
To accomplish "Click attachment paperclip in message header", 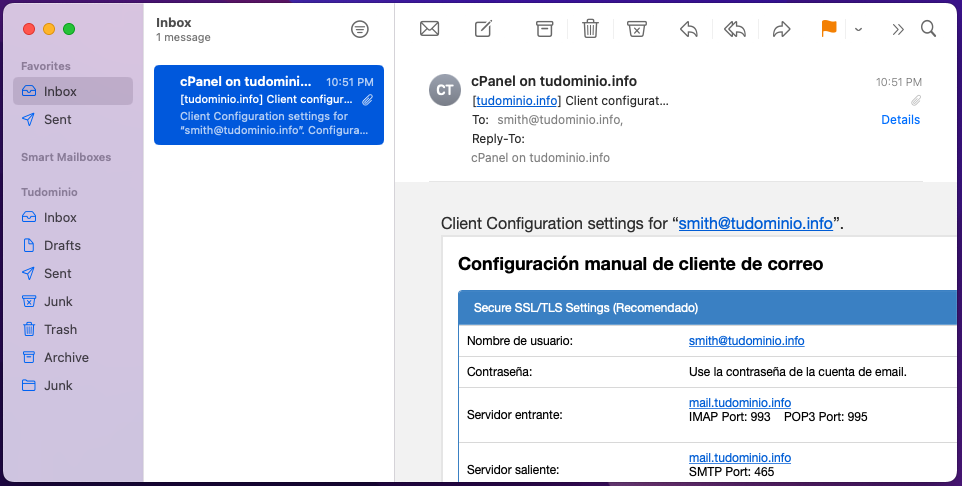I will [915, 100].
